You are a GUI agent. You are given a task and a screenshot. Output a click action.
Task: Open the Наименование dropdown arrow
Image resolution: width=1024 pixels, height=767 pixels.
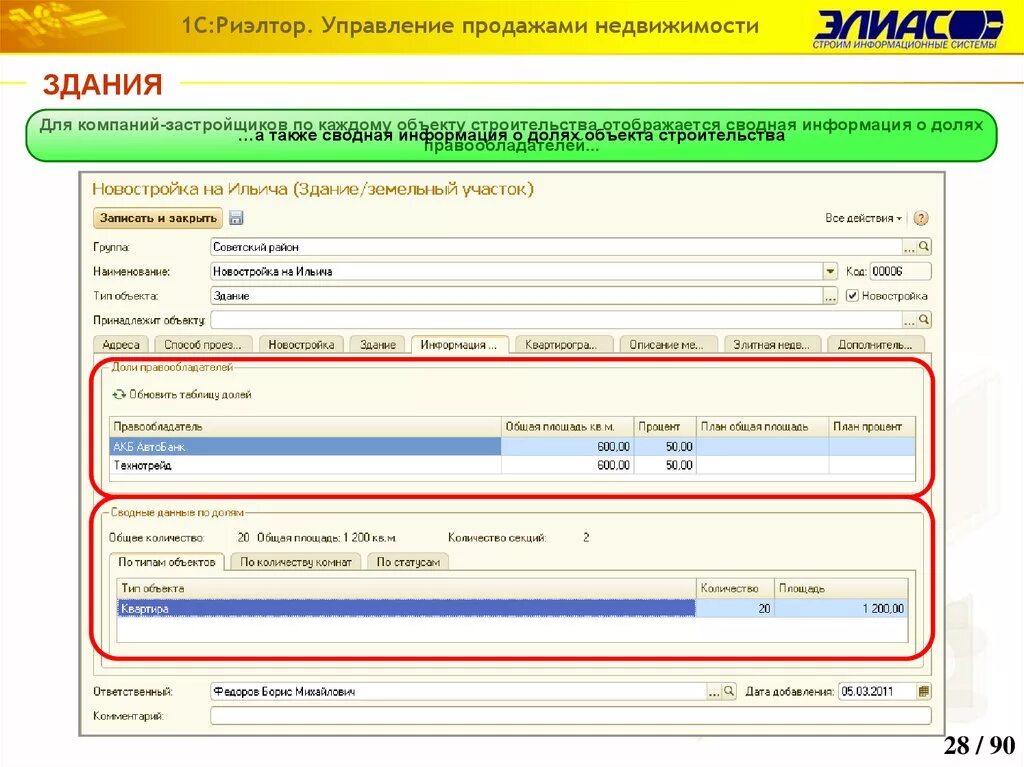(829, 271)
